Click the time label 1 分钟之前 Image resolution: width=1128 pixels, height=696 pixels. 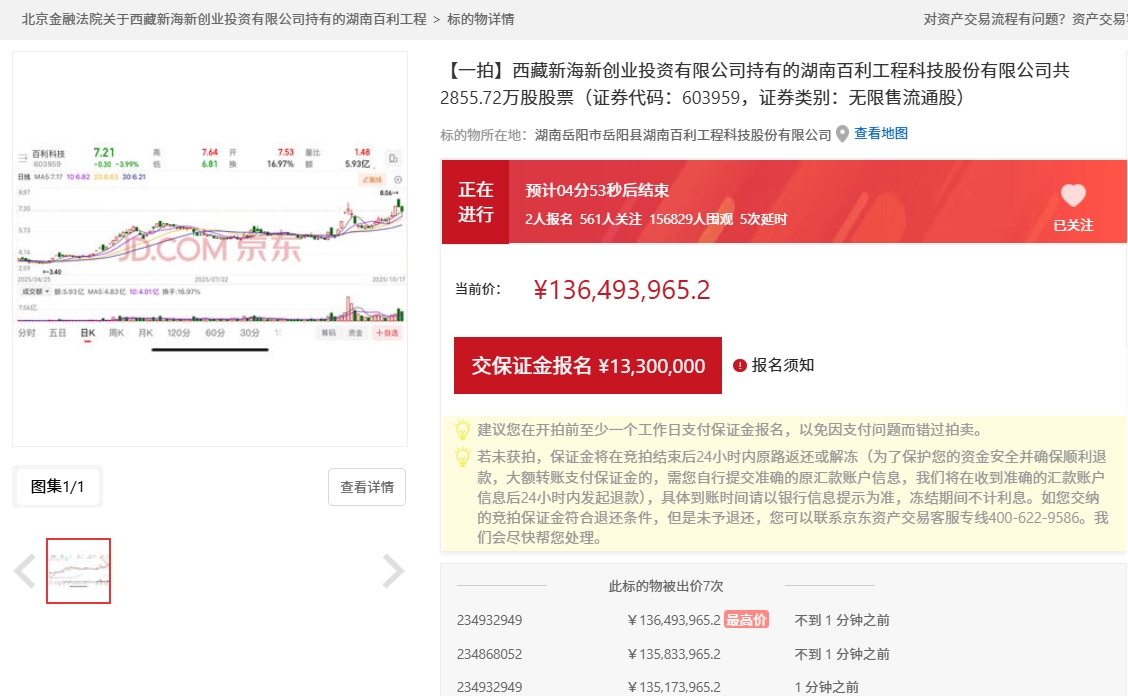point(827,687)
